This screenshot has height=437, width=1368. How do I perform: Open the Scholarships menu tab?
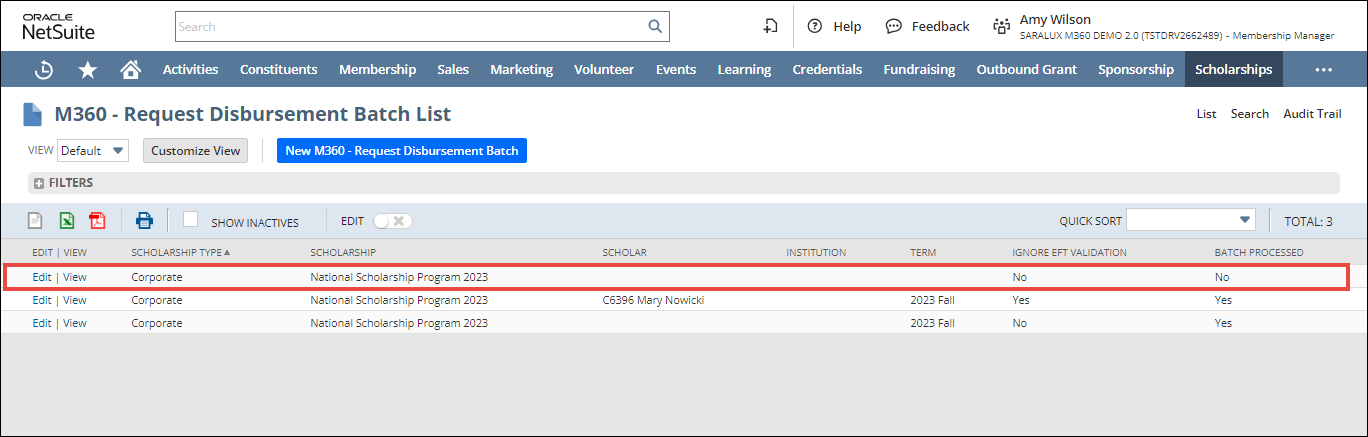pyautogui.click(x=1233, y=70)
